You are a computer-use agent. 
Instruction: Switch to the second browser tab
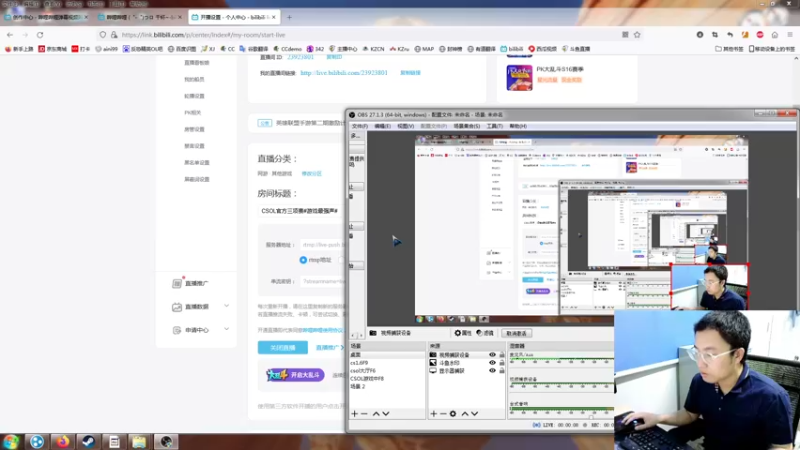point(140,17)
